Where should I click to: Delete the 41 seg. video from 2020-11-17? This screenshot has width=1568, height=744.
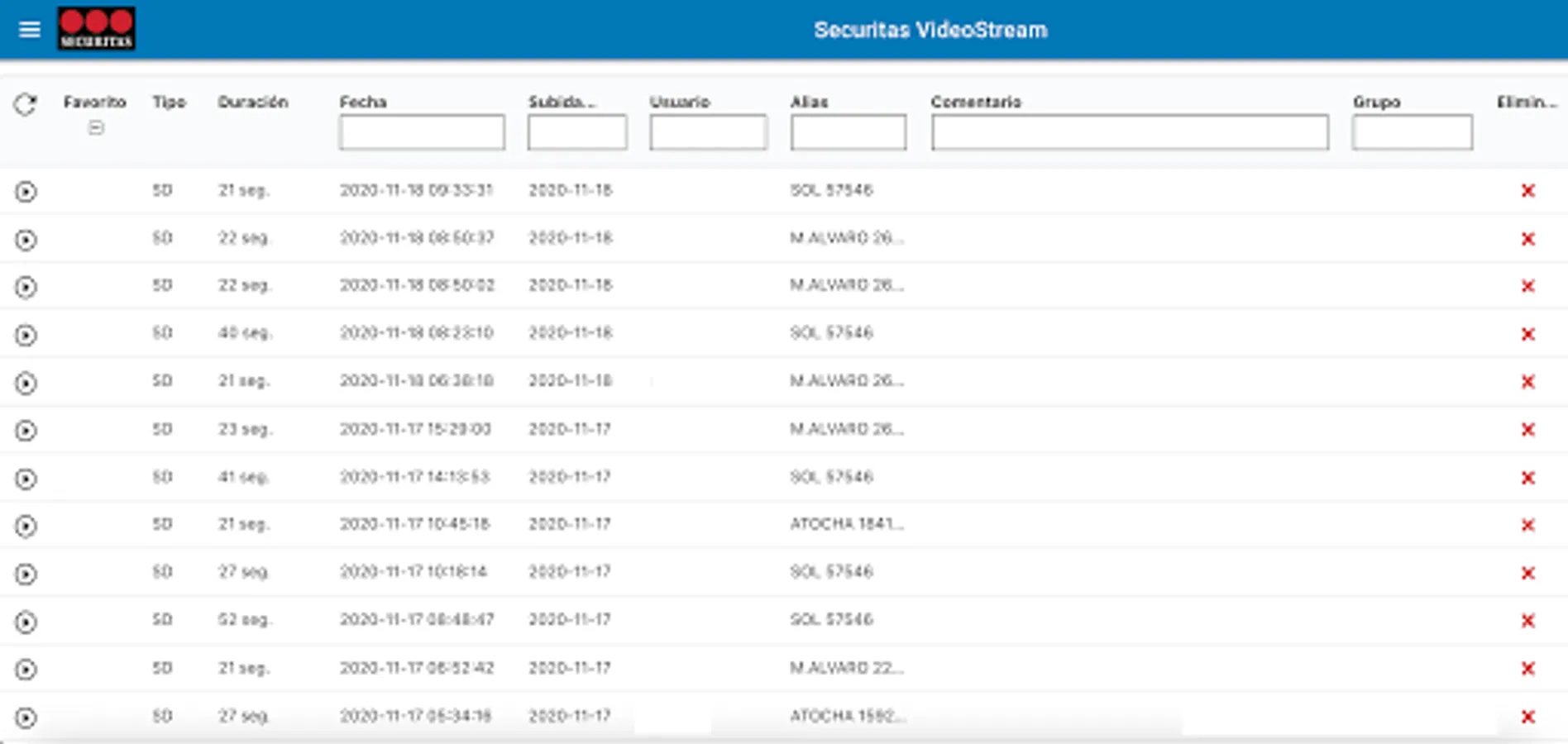point(1527,476)
